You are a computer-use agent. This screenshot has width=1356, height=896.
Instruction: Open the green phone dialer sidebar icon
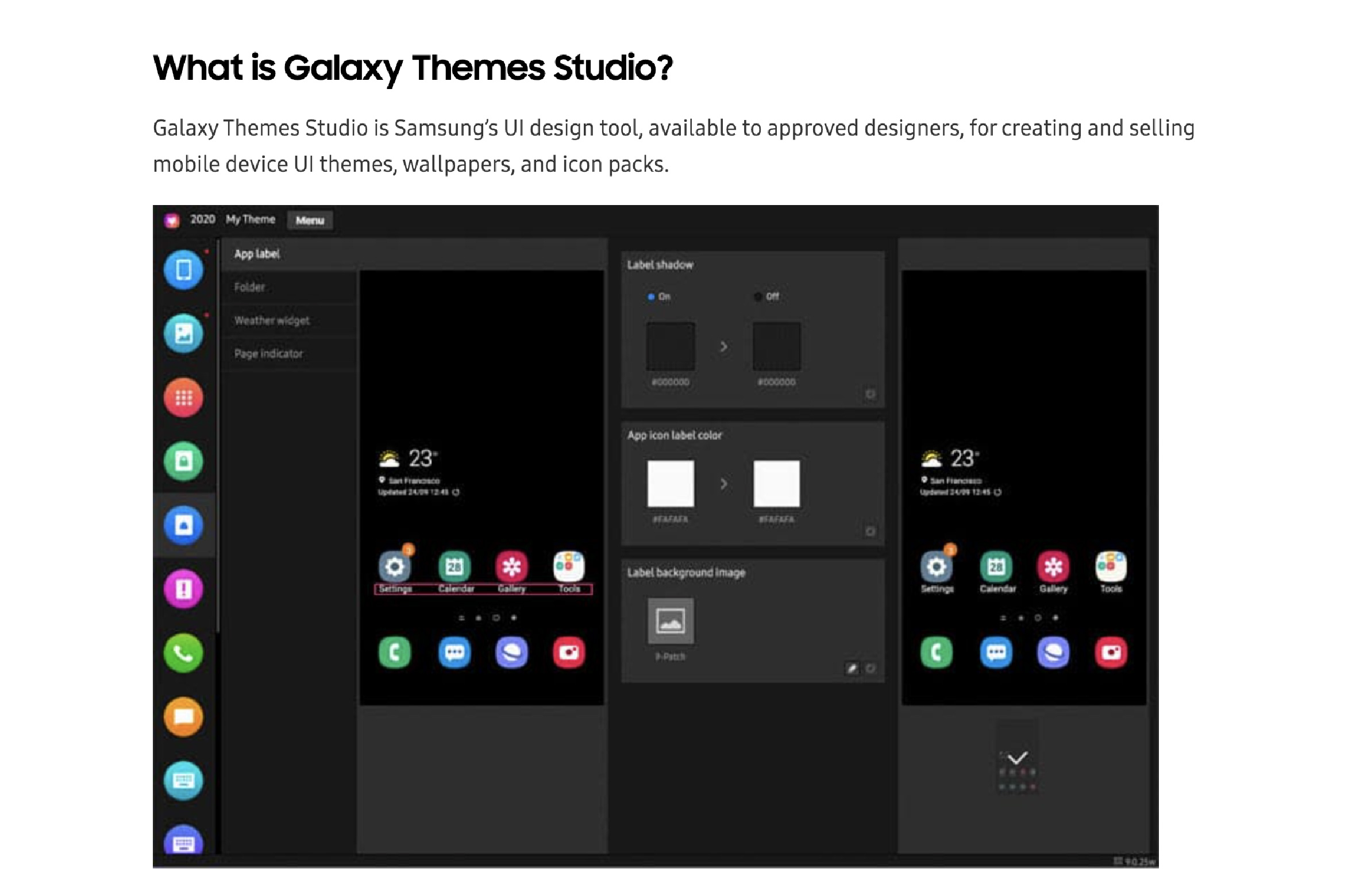click(183, 653)
